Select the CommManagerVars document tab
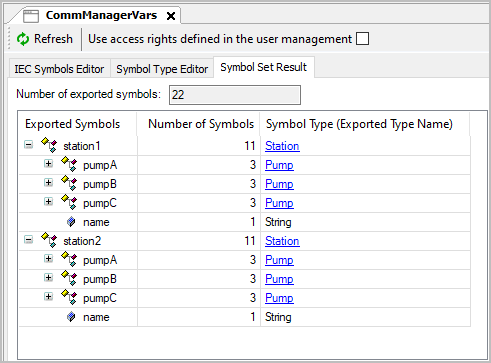 101,15
